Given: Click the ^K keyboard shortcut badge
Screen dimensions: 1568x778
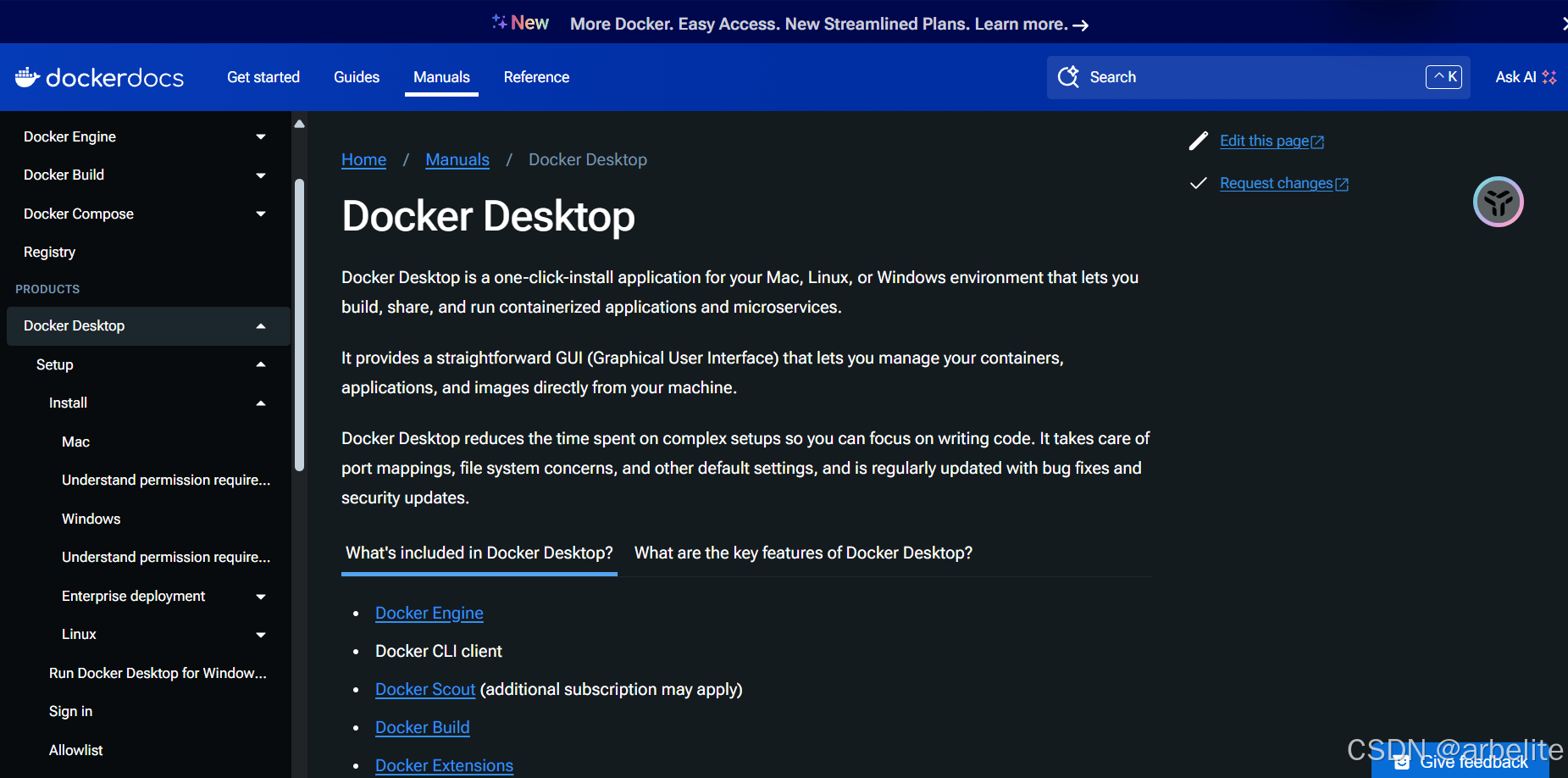Looking at the screenshot, I should [1443, 76].
